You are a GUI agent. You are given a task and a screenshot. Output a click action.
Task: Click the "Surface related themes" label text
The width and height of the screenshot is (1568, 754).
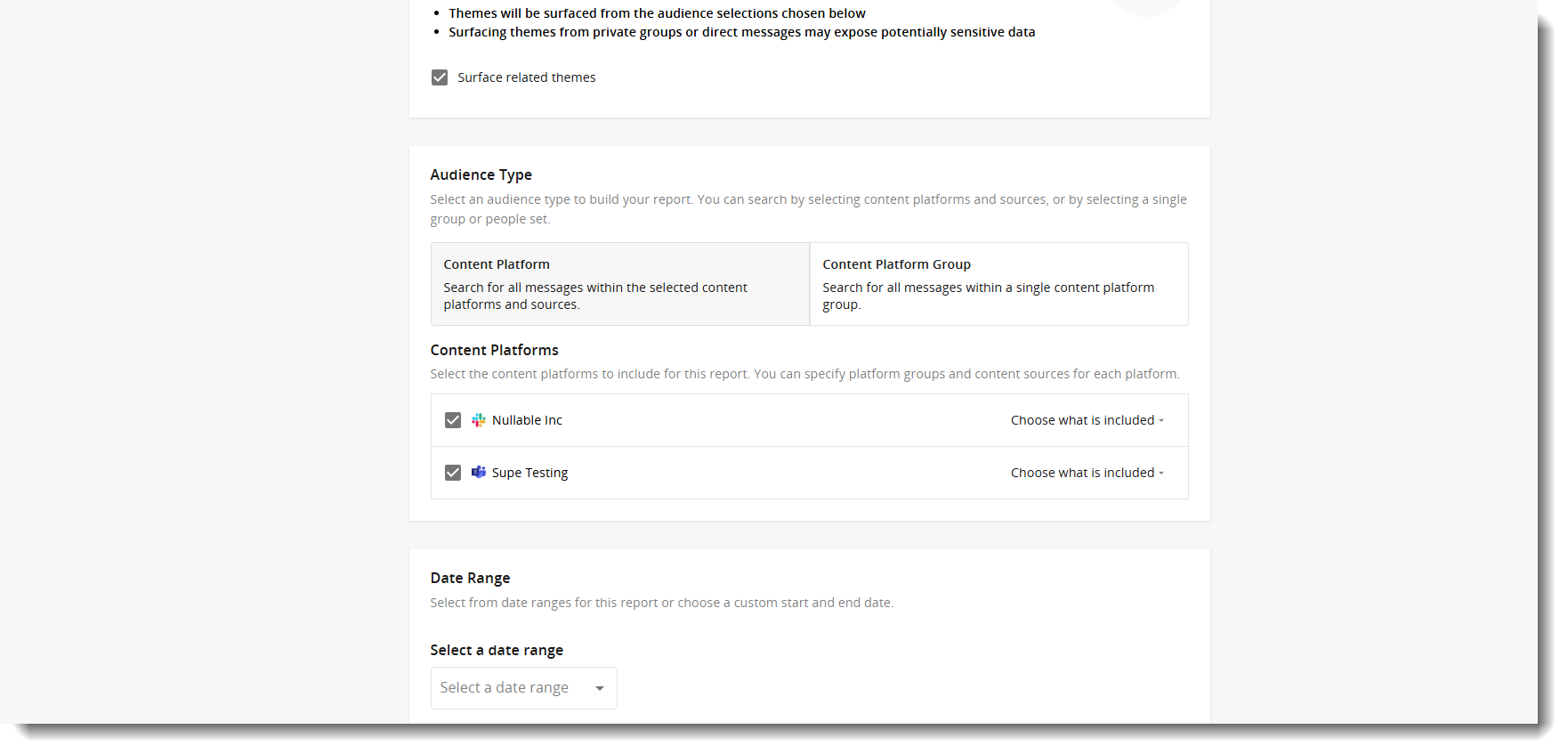(527, 77)
